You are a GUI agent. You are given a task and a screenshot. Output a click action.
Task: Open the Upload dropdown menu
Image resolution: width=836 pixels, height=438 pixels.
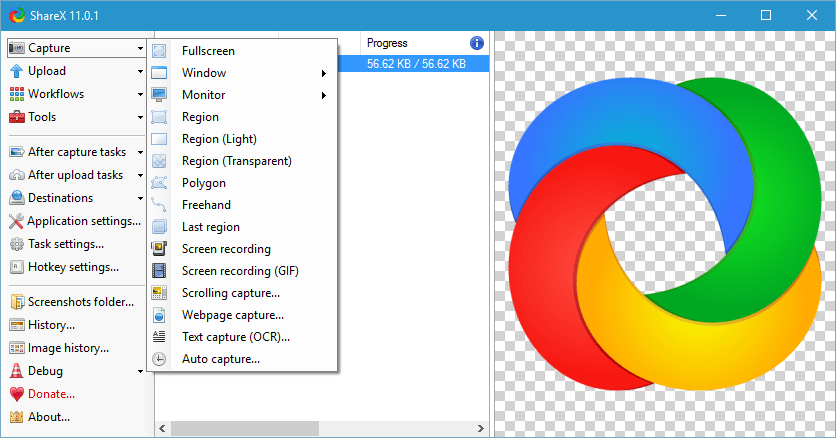(x=76, y=71)
